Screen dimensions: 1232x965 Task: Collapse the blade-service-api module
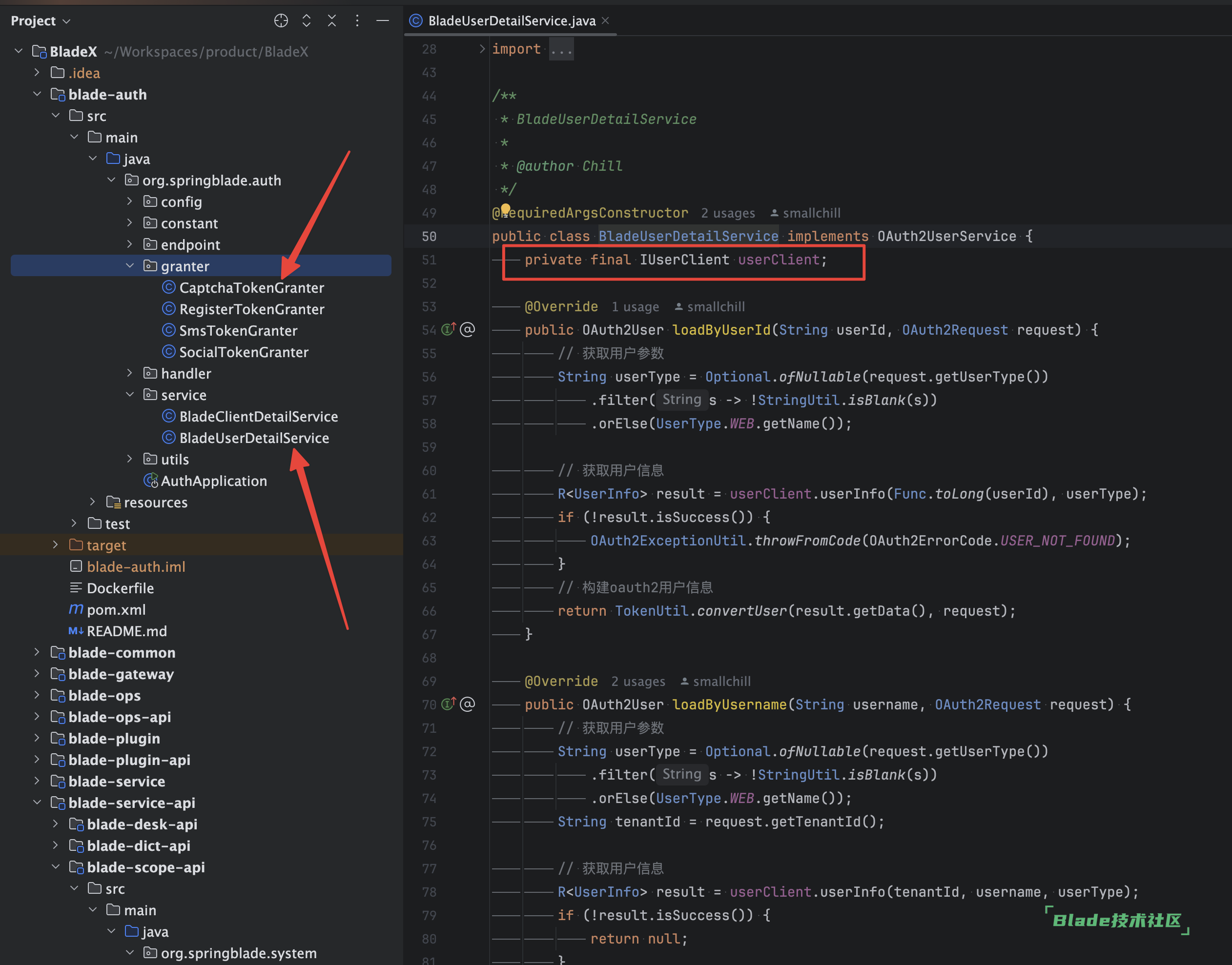37,803
